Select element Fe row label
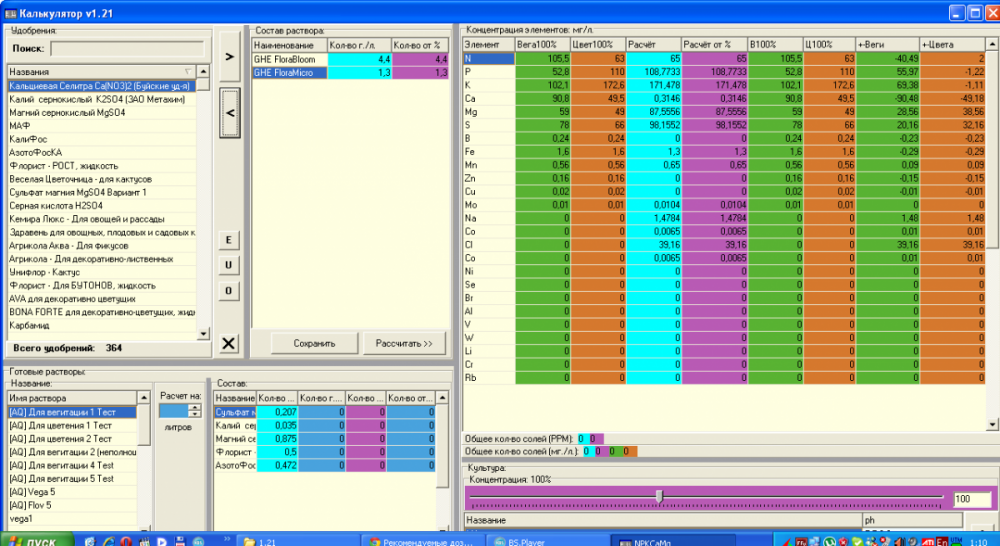 [x=489, y=152]
